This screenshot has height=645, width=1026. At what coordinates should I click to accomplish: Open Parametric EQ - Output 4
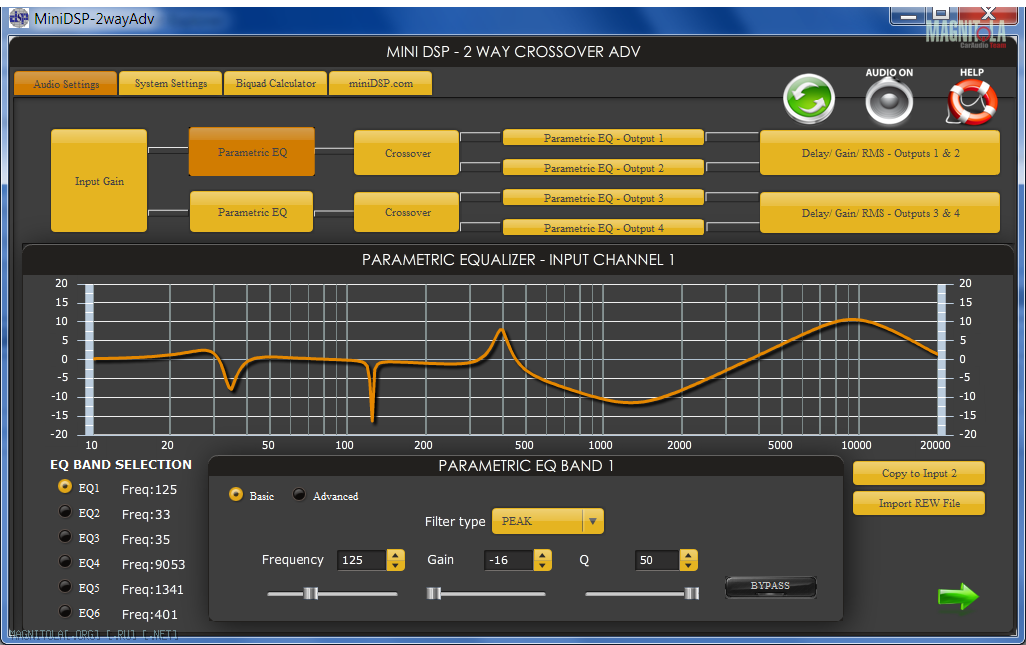603,228
